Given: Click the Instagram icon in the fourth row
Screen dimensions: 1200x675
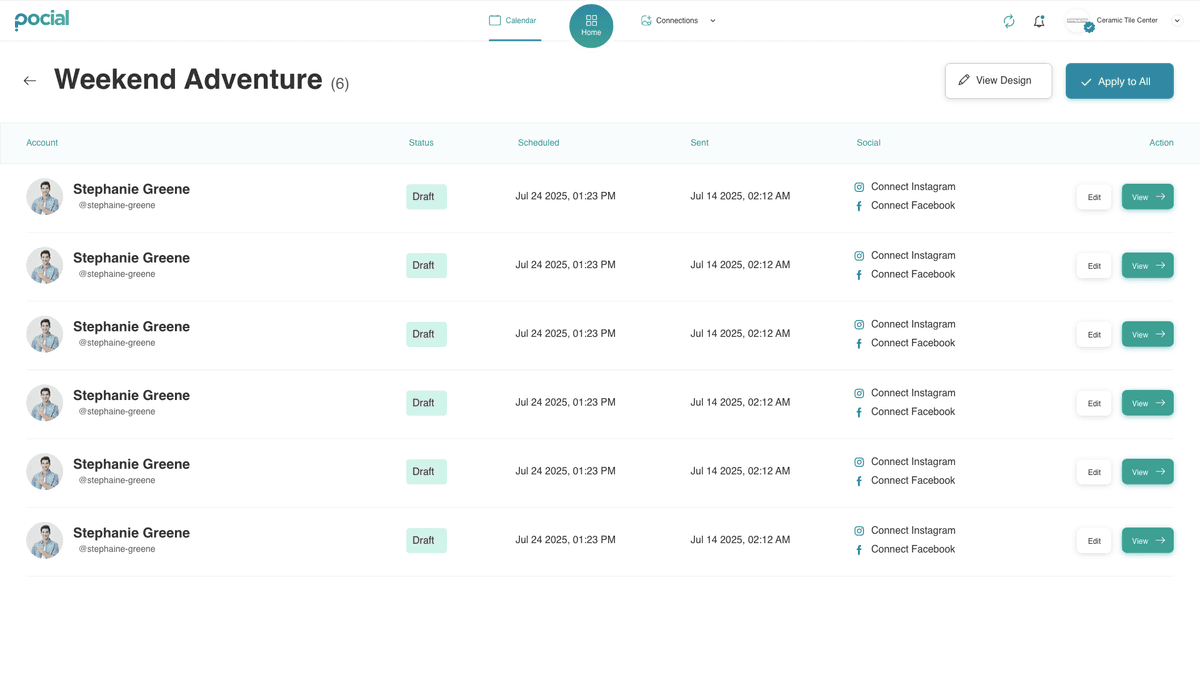Looking at the screenshot, I should [859, 394].
